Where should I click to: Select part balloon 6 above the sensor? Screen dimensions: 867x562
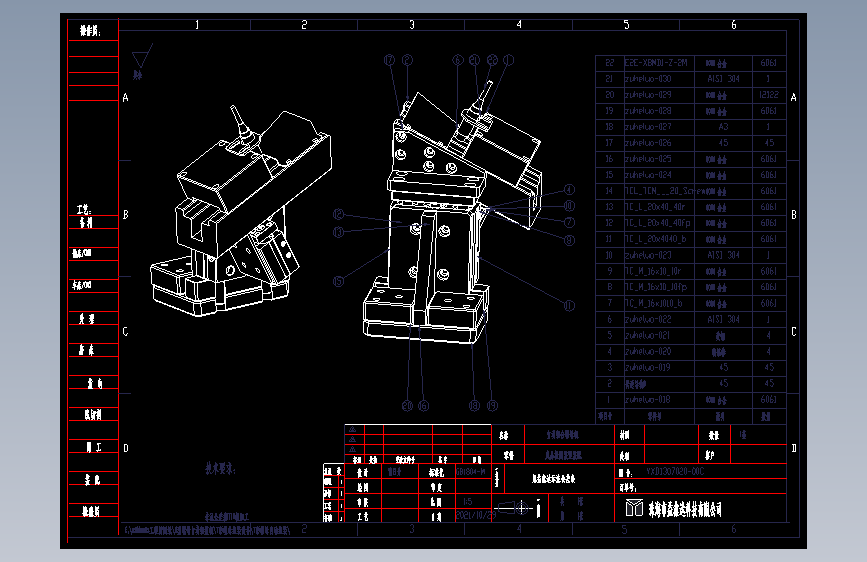pyautogui.click(x=457, y=60)
